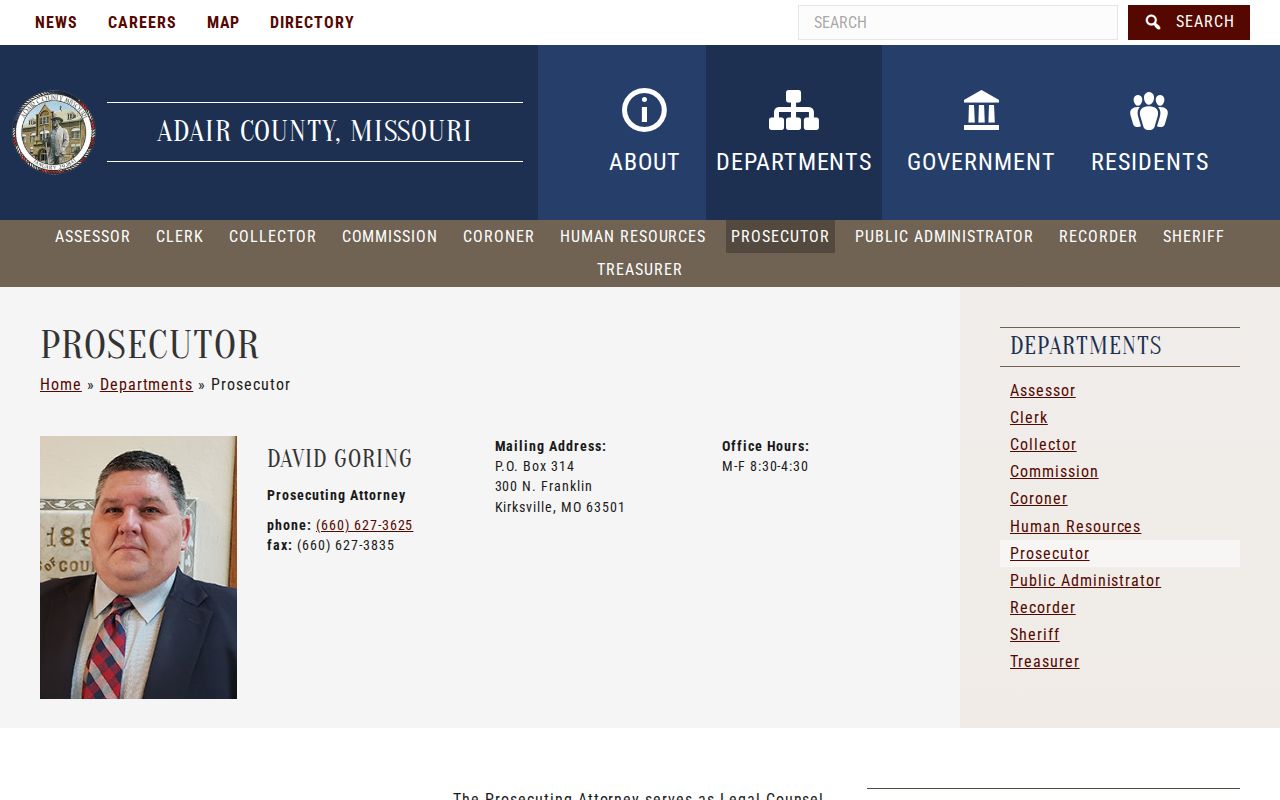Open Coroner in the sidebar list

coord(1039,498)
